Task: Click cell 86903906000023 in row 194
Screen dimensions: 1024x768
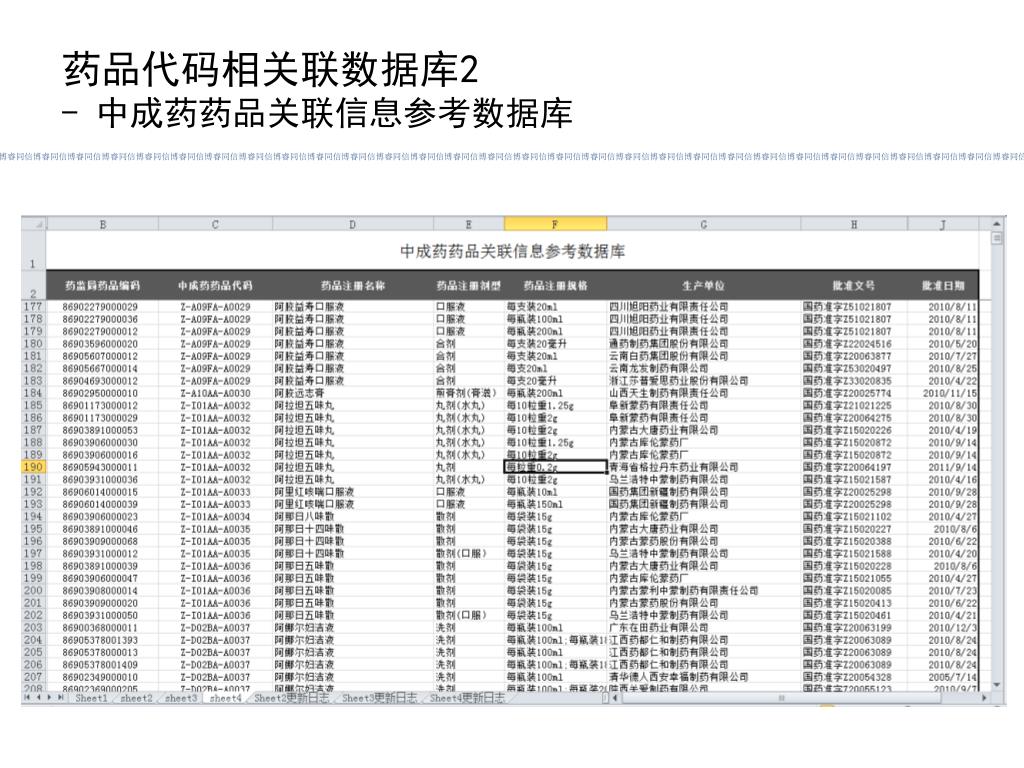Action: pyautogui.click(x=101, y=517)
